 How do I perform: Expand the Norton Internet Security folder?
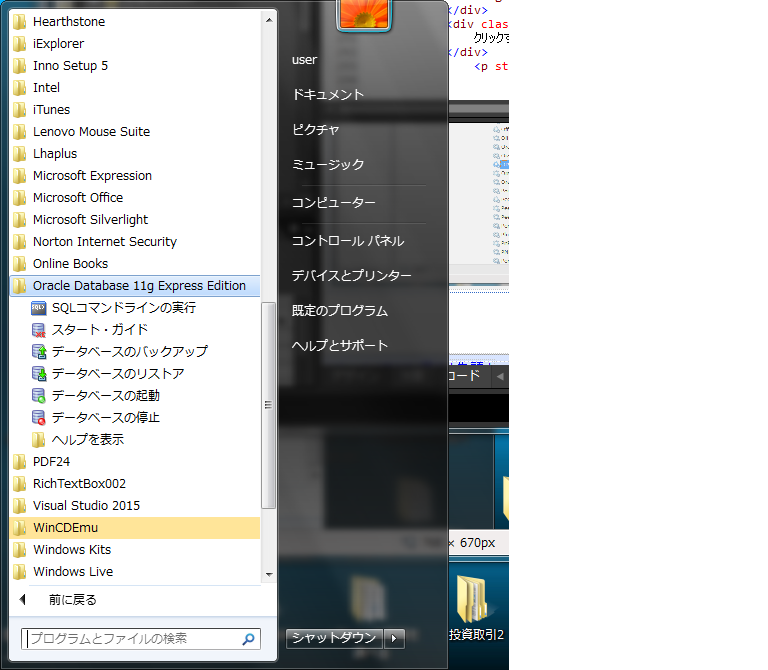135,242
